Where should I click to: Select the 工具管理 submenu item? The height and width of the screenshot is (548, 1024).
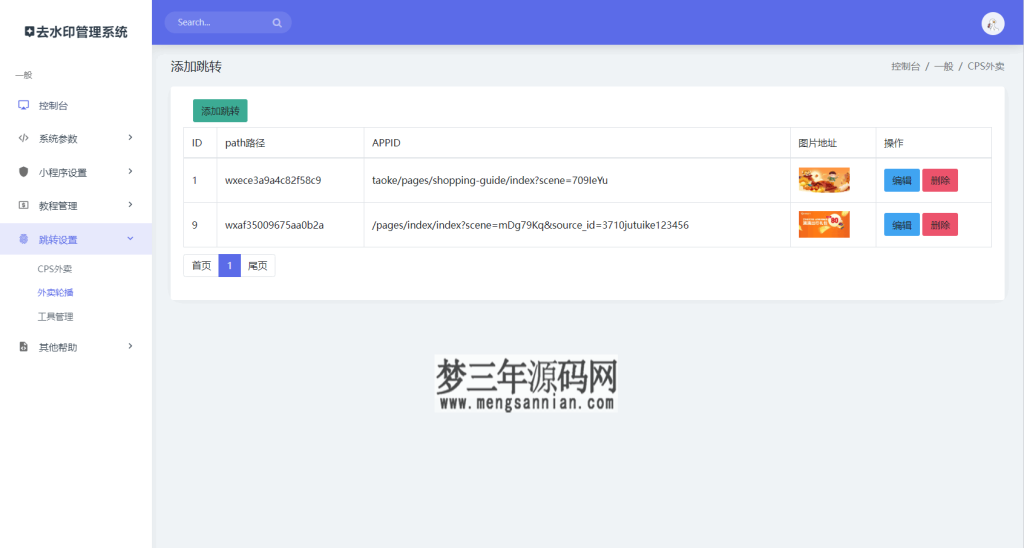tap(56, 317)
